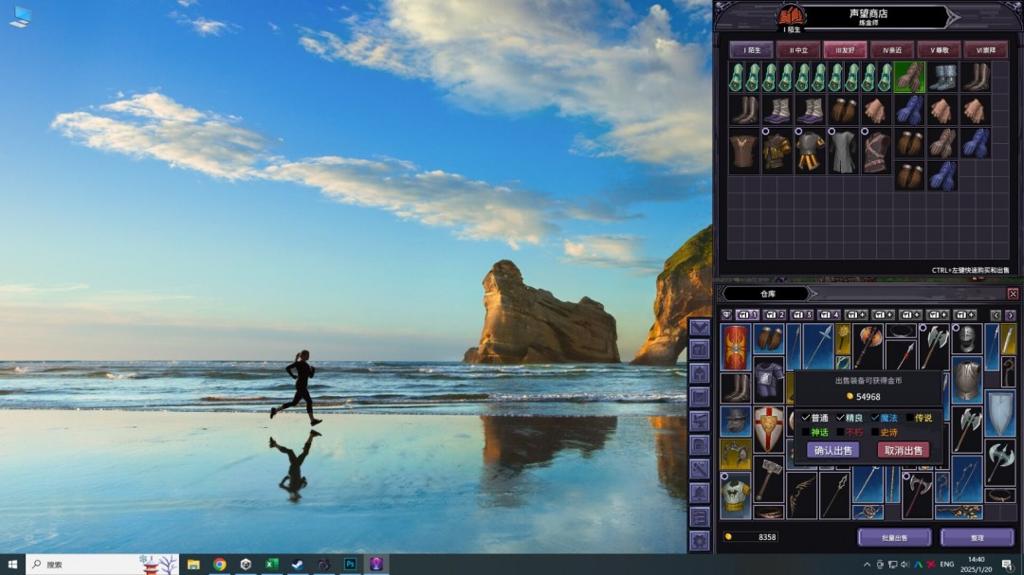The image size is (1024, 575).
Task: Pick the recurve bow in the warehouse
Action: 801,495
